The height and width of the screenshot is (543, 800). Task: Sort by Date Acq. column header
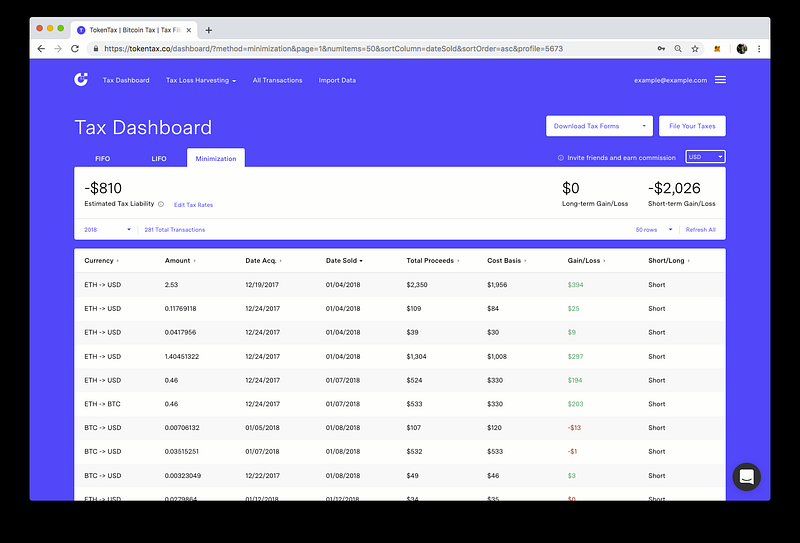pyautogui.click(x=263, y=260)
